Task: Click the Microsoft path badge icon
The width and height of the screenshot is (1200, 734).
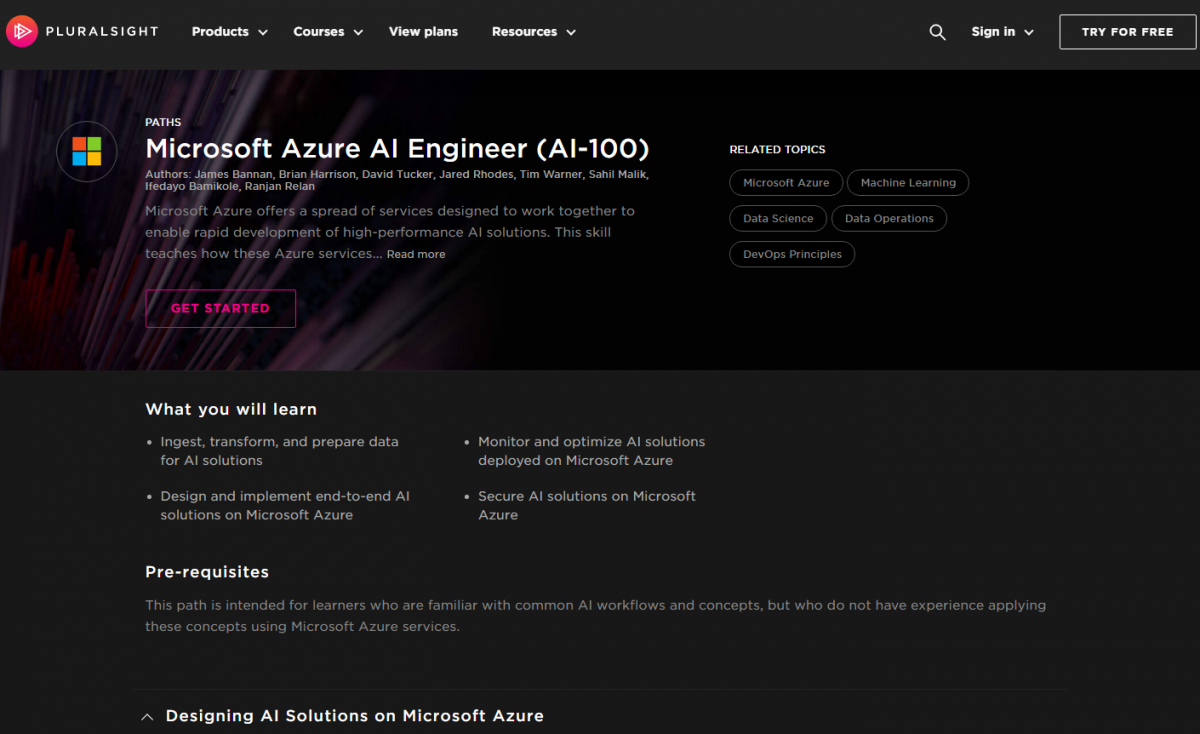Action: [86, 152]
